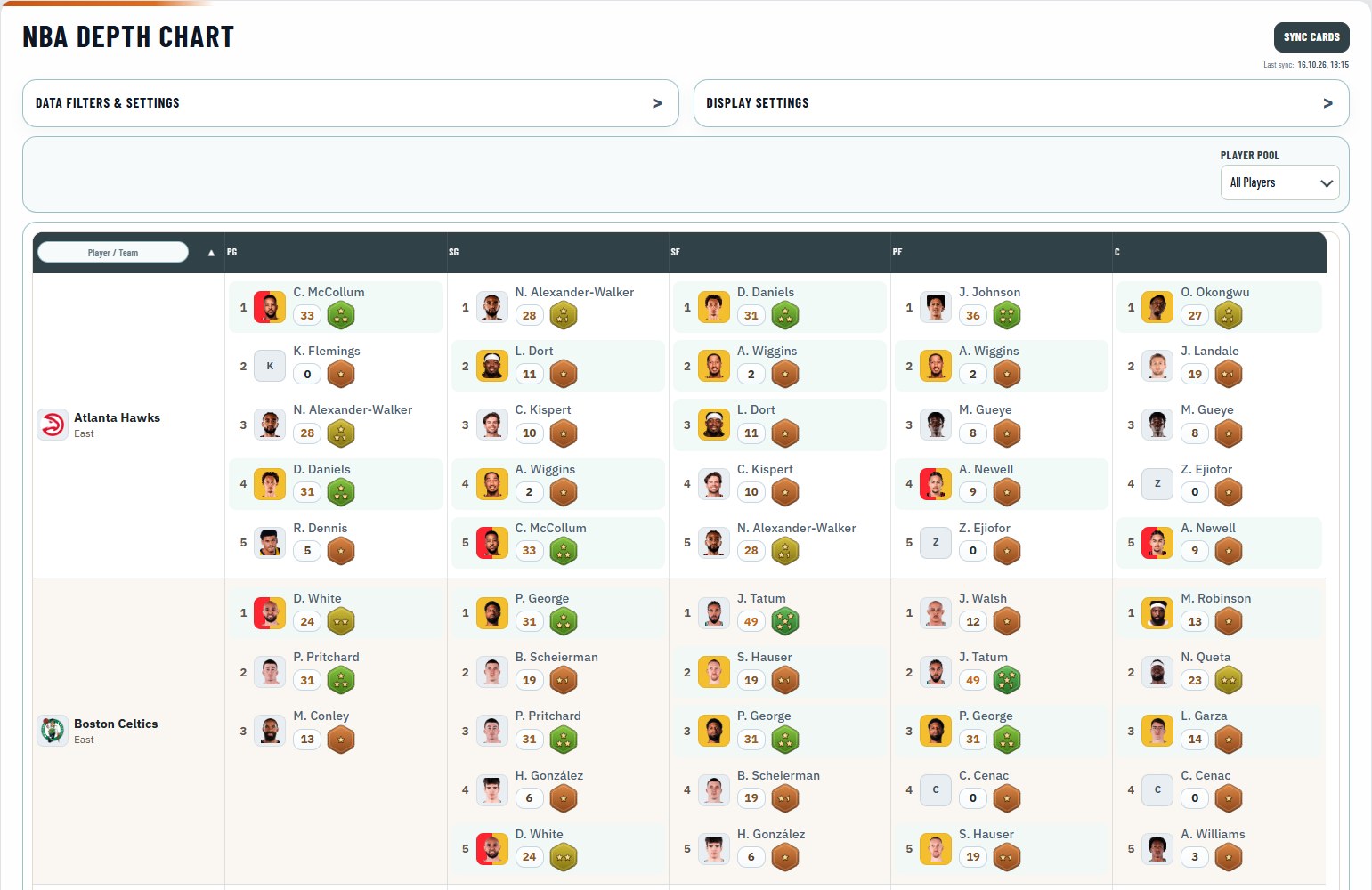Viewport: 1372px width, 890px height.
Task: Click L. Garza's rating value 14
Action: 1195,739
